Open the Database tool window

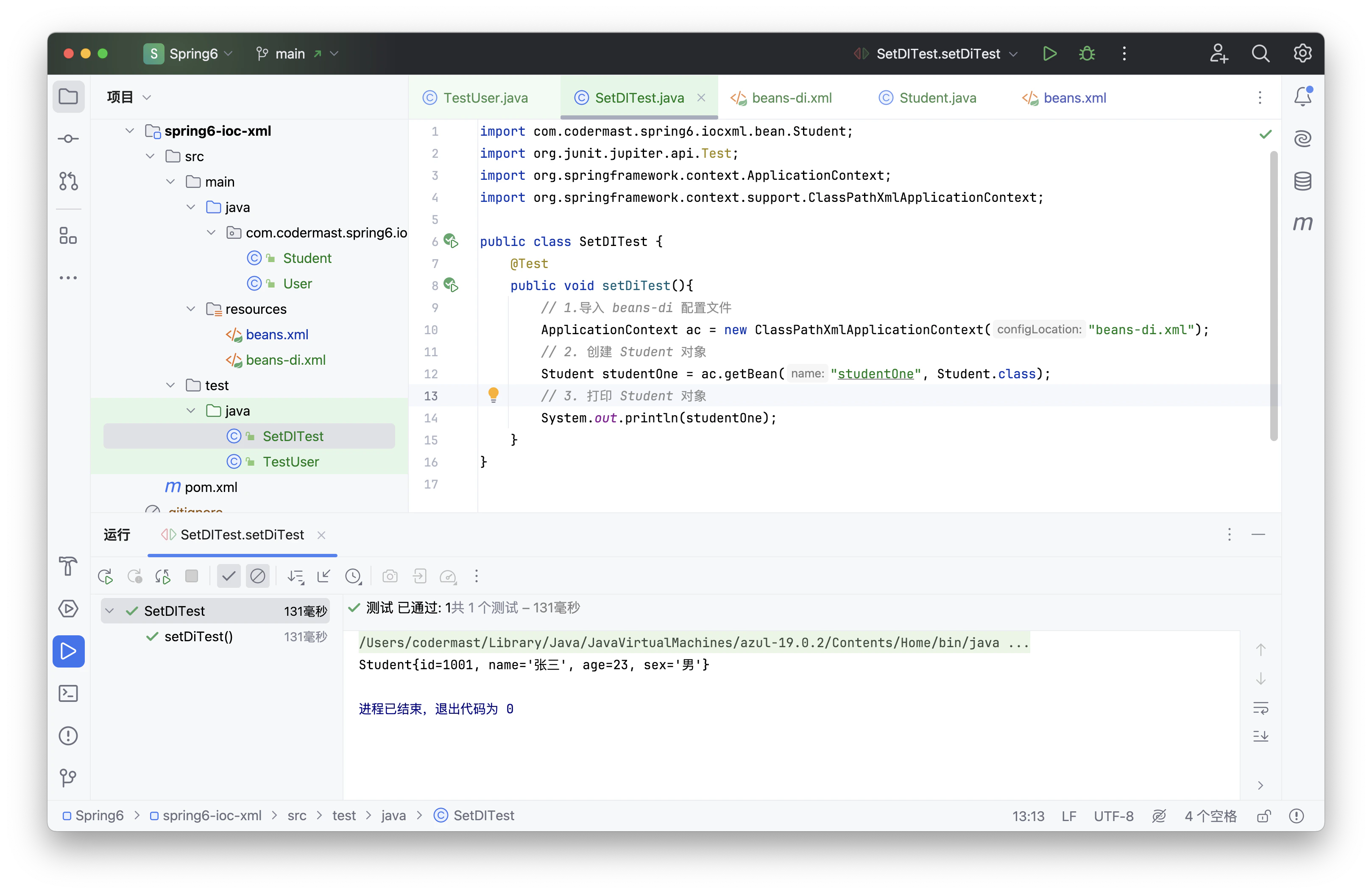(1302, 181)
